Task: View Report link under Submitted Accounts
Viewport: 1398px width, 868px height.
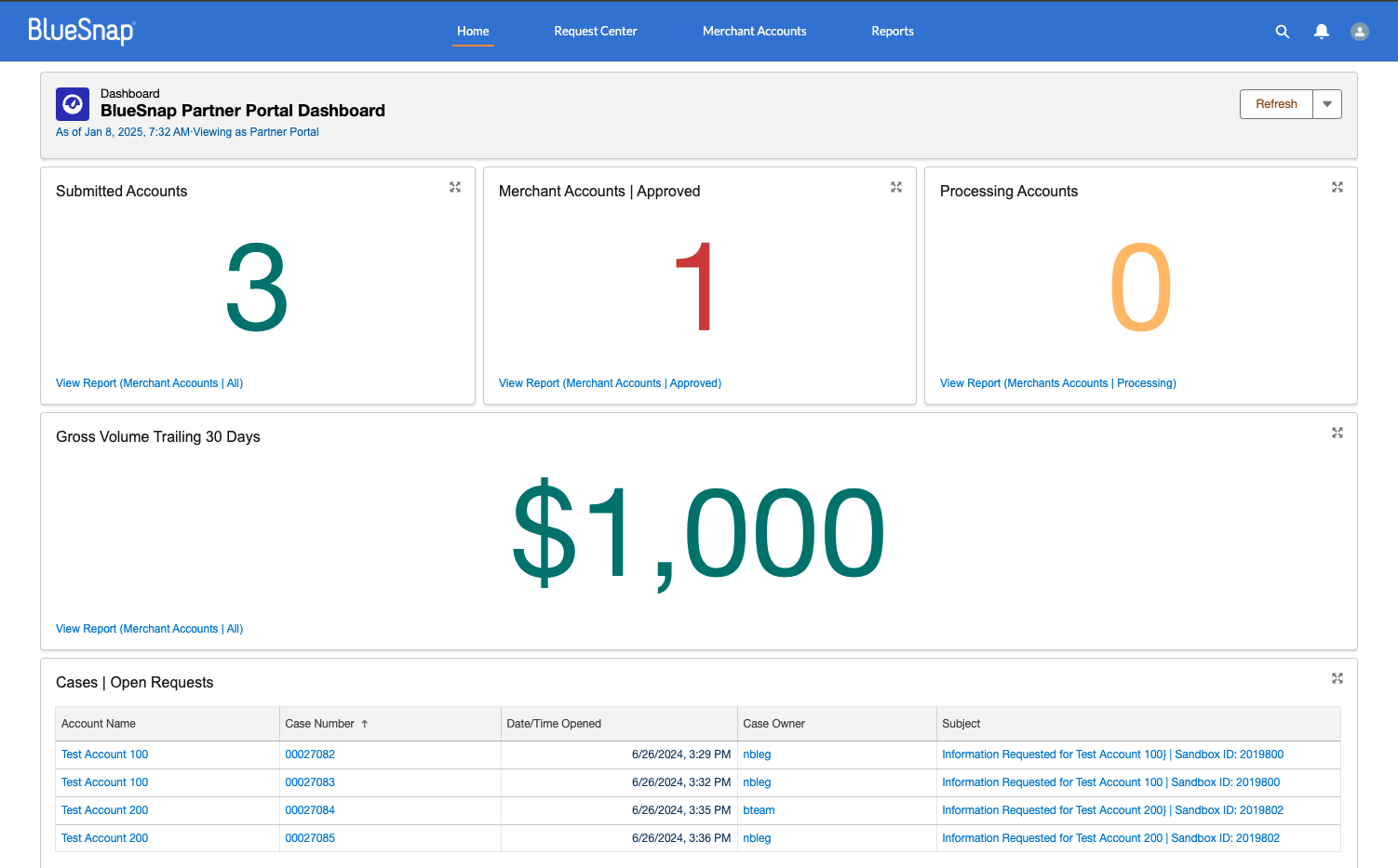Action: 149,383
